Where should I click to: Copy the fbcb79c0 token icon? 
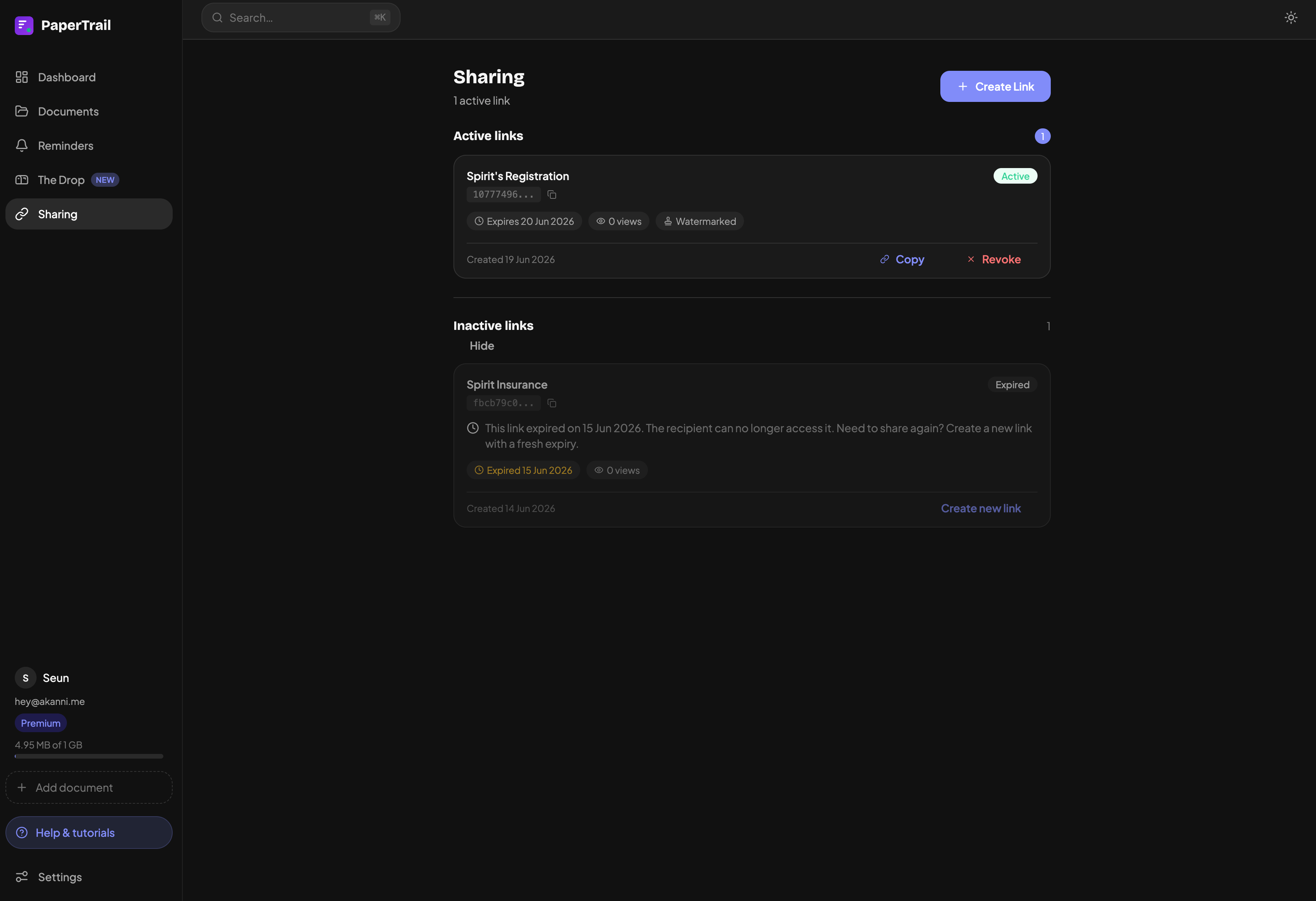(x=551, y=403)
